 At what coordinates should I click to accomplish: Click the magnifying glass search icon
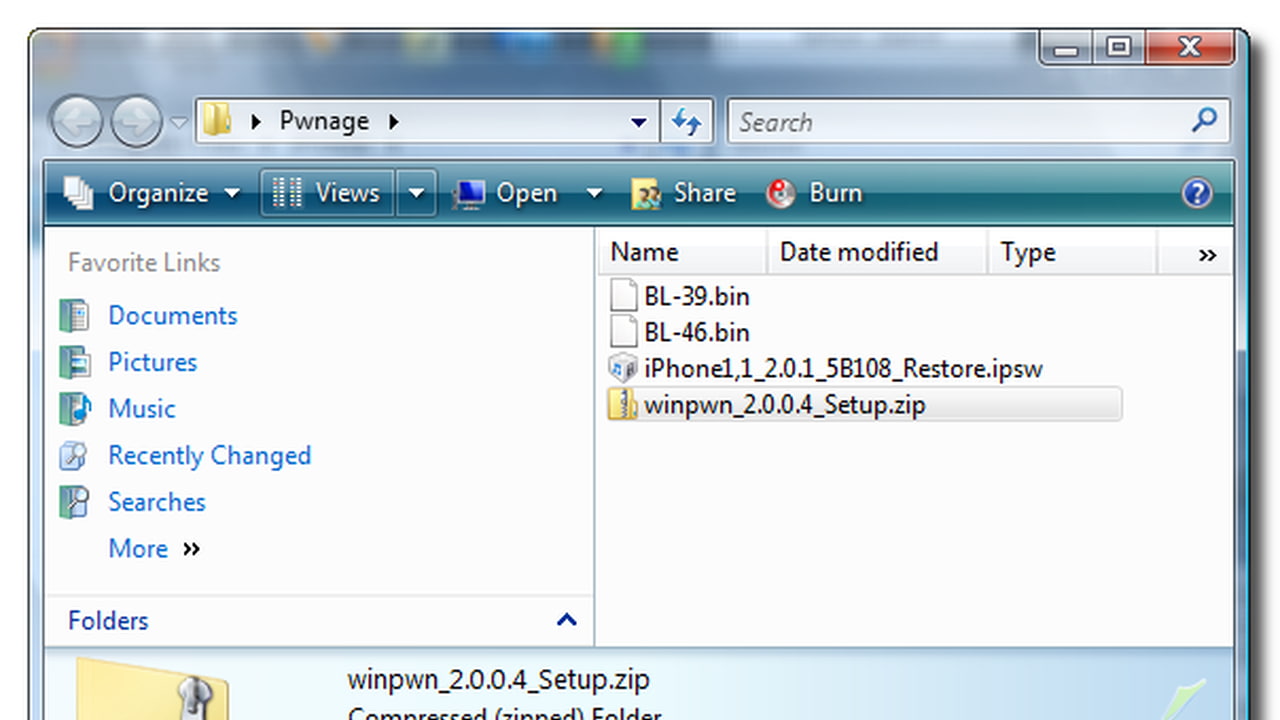[1206, 121]
